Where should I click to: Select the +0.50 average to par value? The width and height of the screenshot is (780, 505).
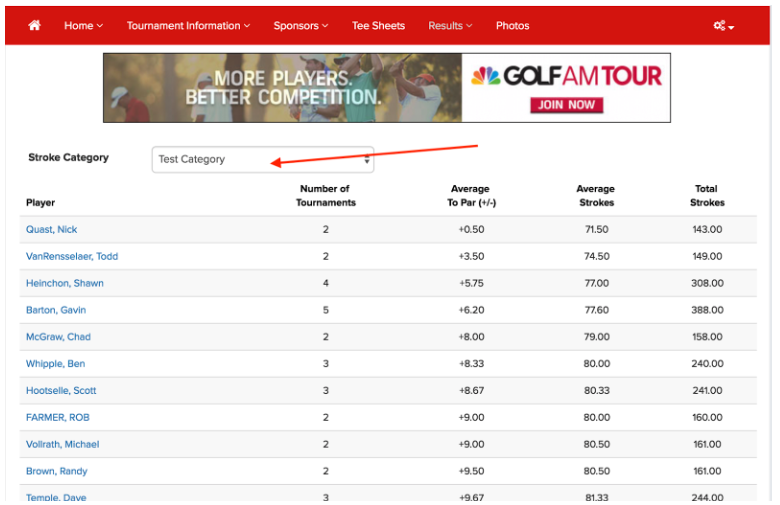tap(471, 229)
